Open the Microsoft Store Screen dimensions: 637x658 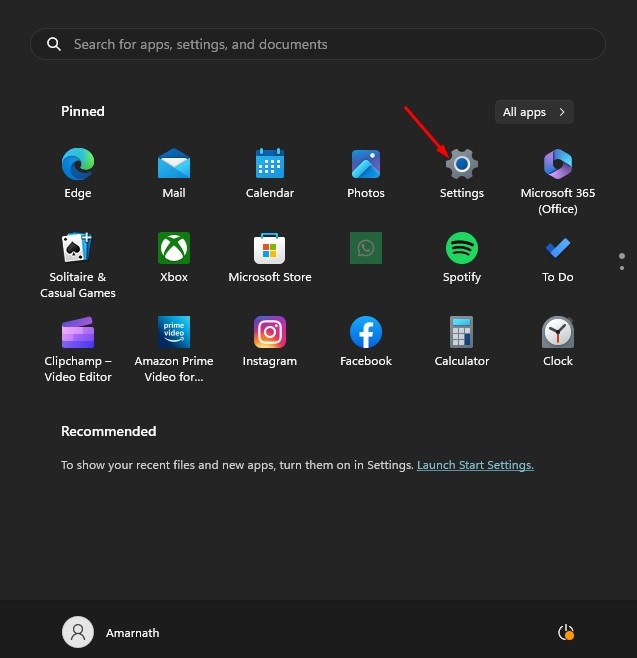[x=270, y=248]
